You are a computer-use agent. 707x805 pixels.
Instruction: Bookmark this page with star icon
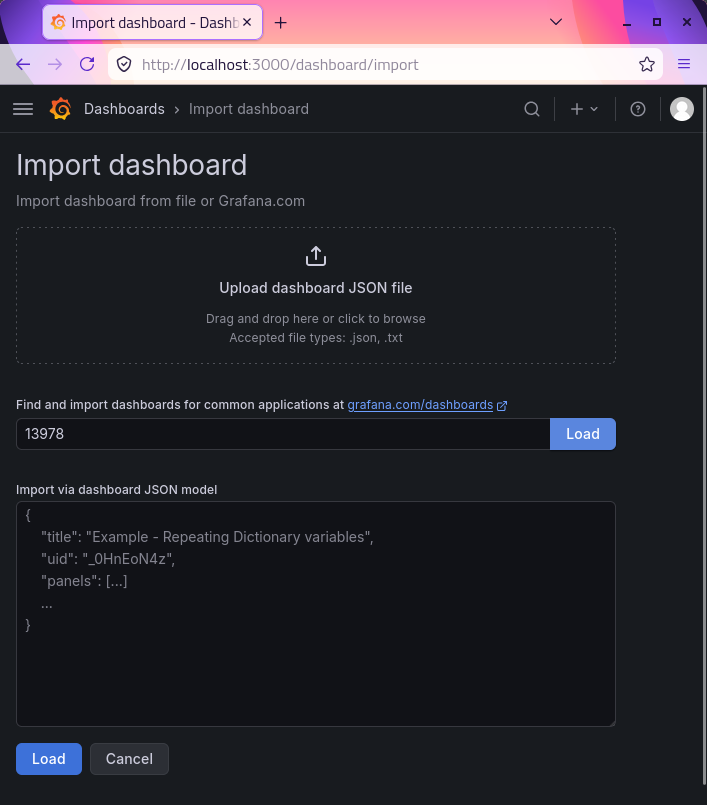pos(647,64)
